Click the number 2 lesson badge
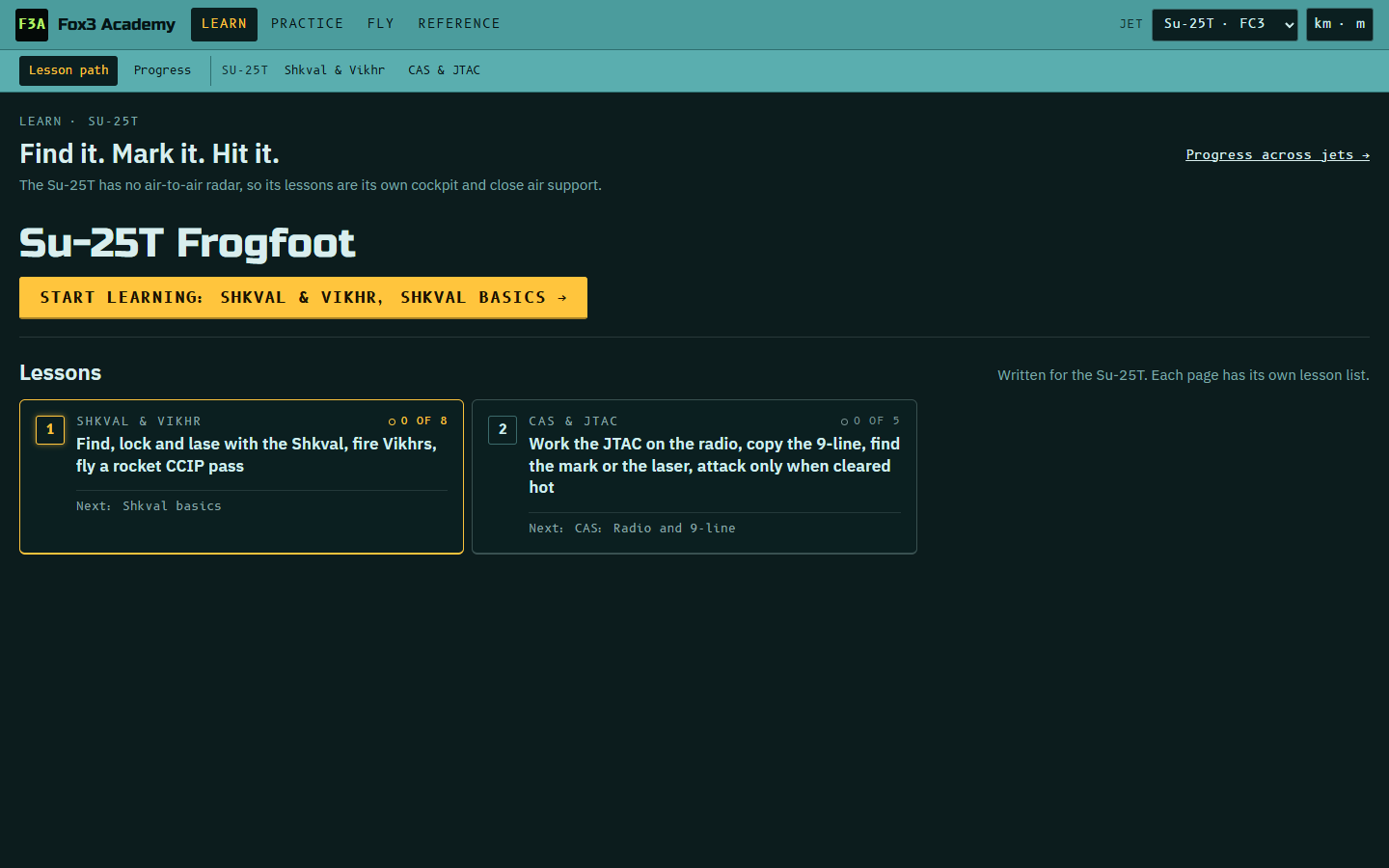The height and width of the screenshot is (868, 1389). [x=503, y=430]
